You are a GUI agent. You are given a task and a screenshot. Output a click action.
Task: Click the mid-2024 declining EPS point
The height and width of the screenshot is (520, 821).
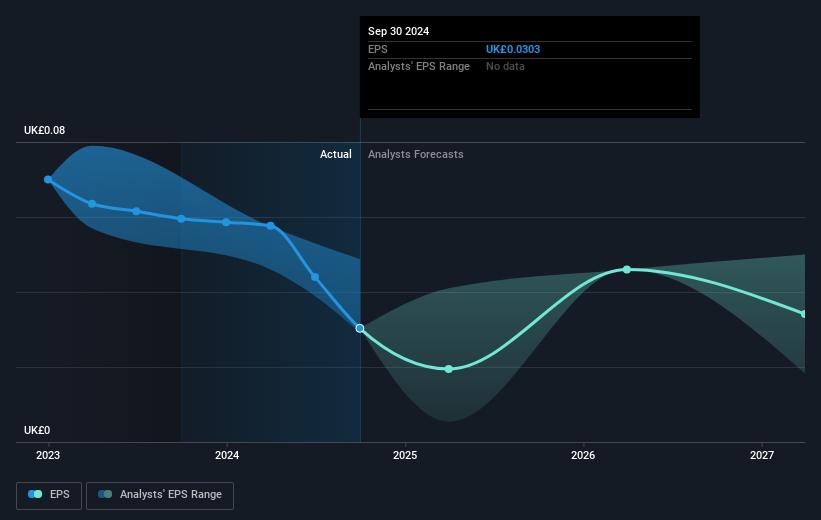coord(315,277)
